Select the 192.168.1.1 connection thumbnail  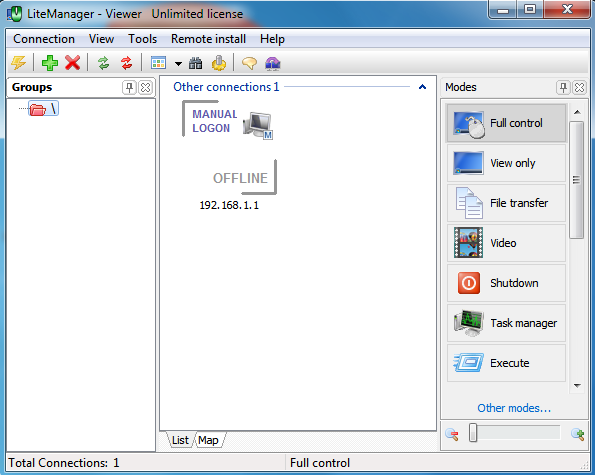click(229, 147)
